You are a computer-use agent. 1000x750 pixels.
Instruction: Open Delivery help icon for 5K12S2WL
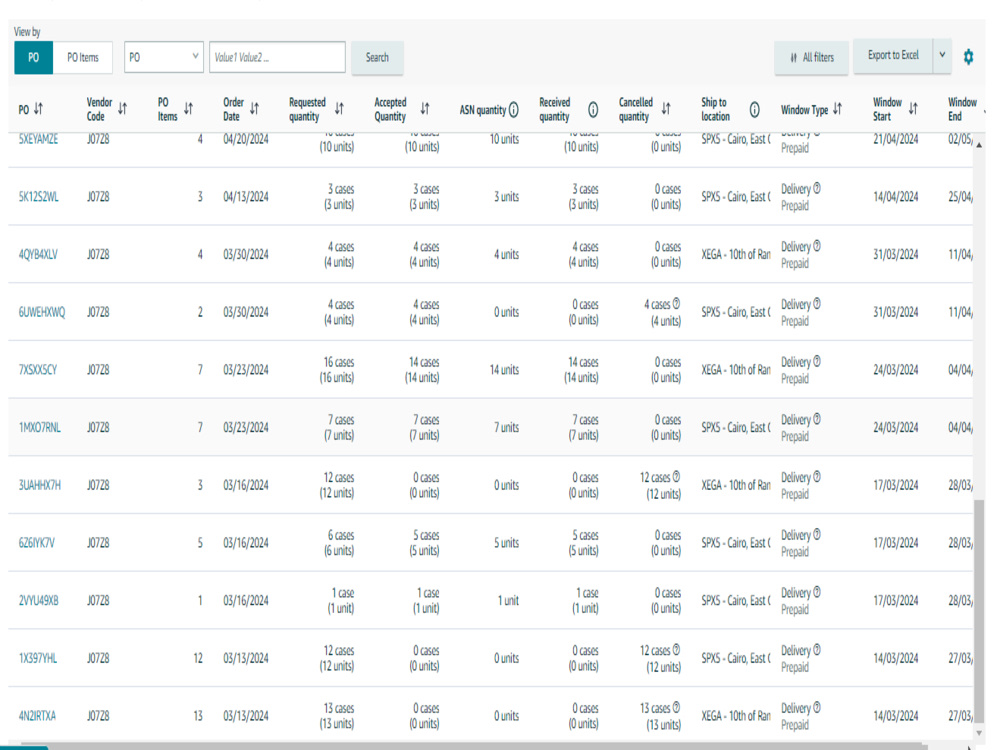(817, 188)
